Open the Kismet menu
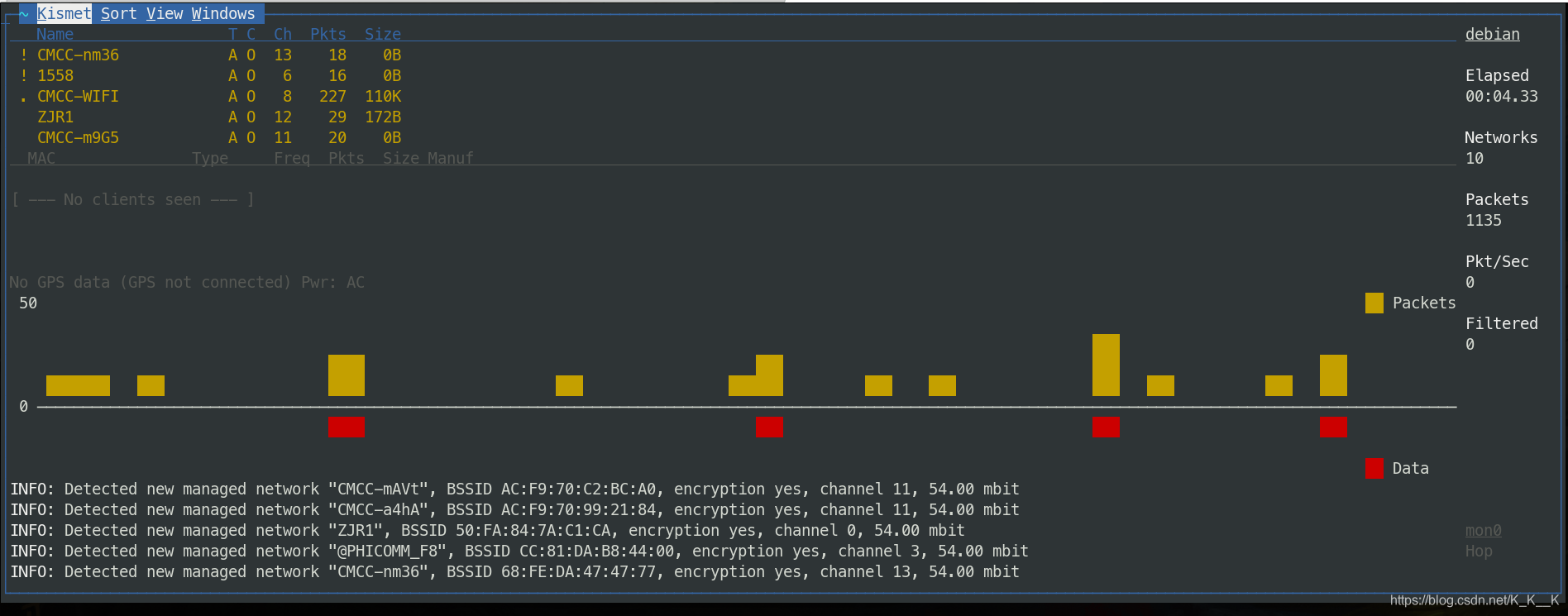Image resolution: width=1568 pixels, height=616 pixels. [x=64, y=13]
